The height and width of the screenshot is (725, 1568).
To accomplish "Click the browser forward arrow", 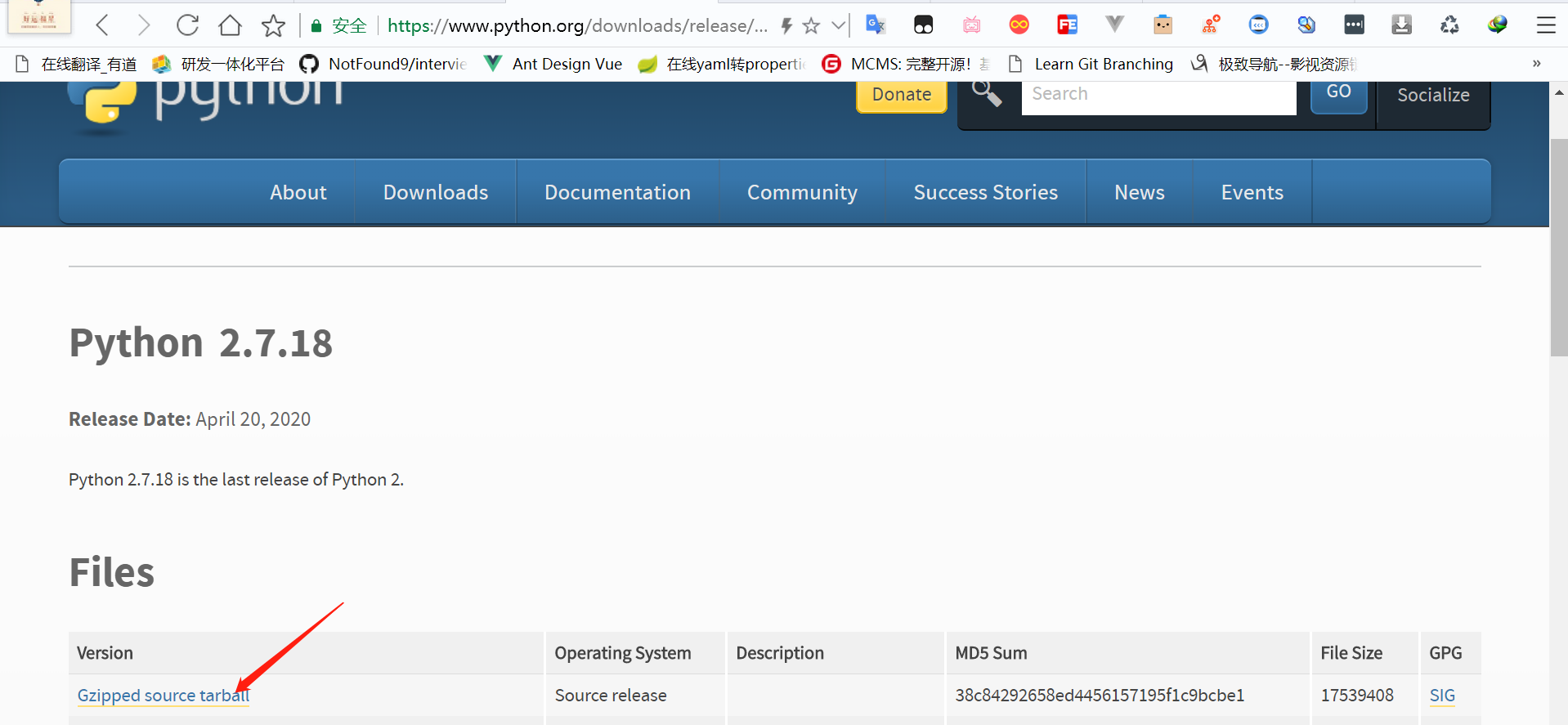I will 144,25.
